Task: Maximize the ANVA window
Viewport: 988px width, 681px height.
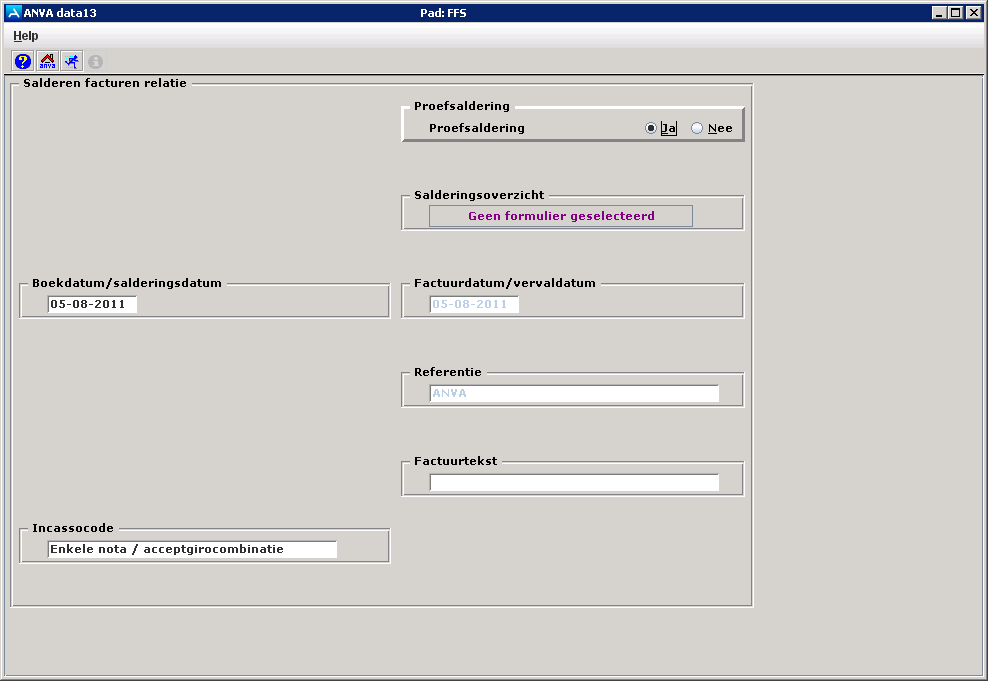Action: tap(956, 13)
